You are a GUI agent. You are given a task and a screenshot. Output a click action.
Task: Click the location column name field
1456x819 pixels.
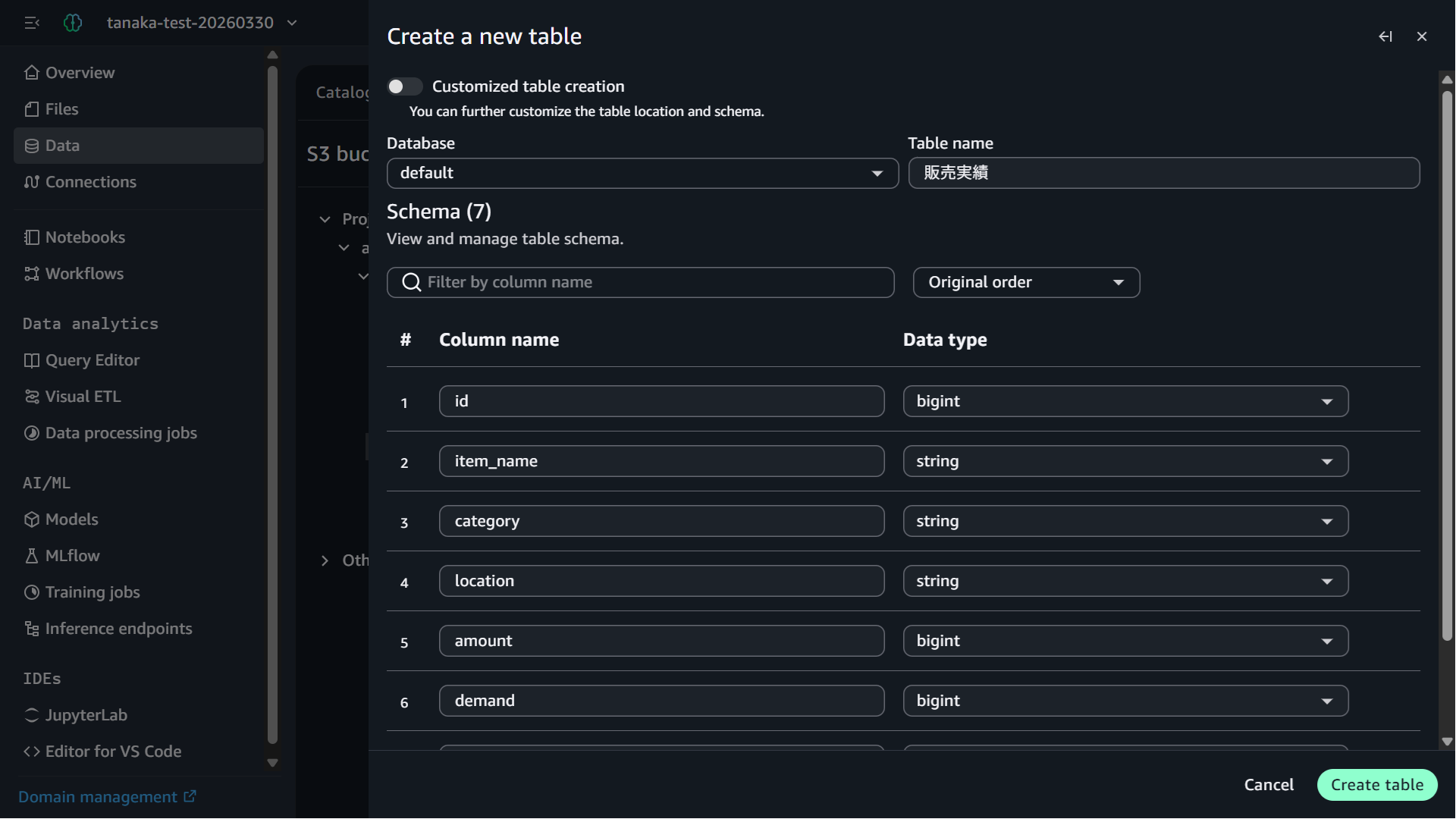[661, 581]
